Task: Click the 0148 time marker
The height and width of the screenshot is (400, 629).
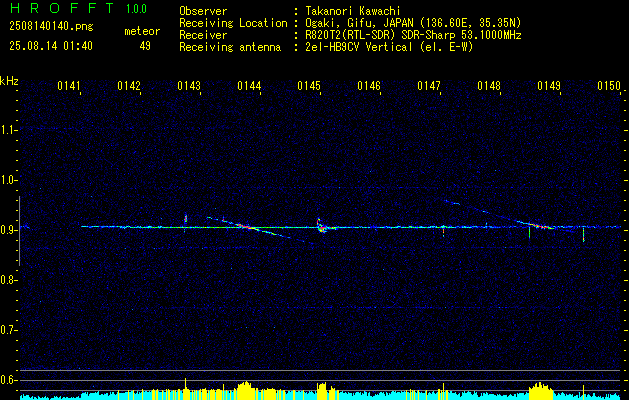Action: pyautogui.click(x=489, y=86)
